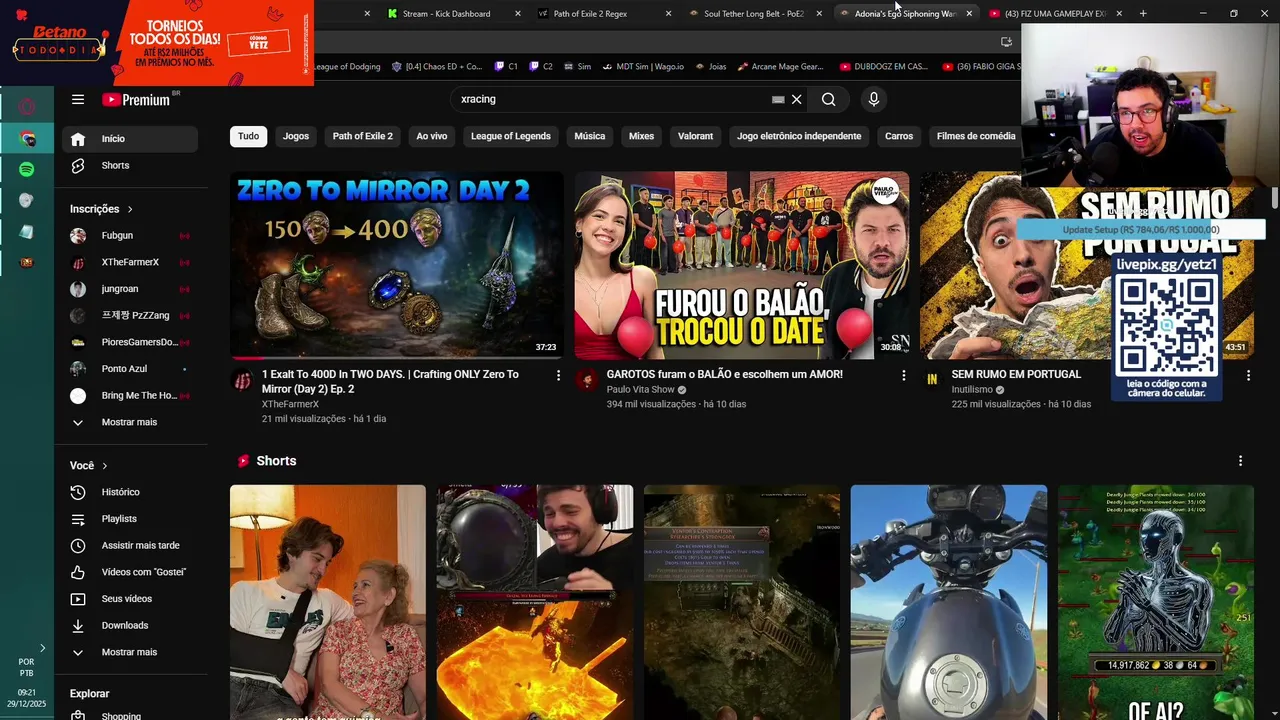This screenshot has width=1280, height=720.
Task: Play the Zero To Mirror Day 2 thumbnail
Action: tap(397, 265)
